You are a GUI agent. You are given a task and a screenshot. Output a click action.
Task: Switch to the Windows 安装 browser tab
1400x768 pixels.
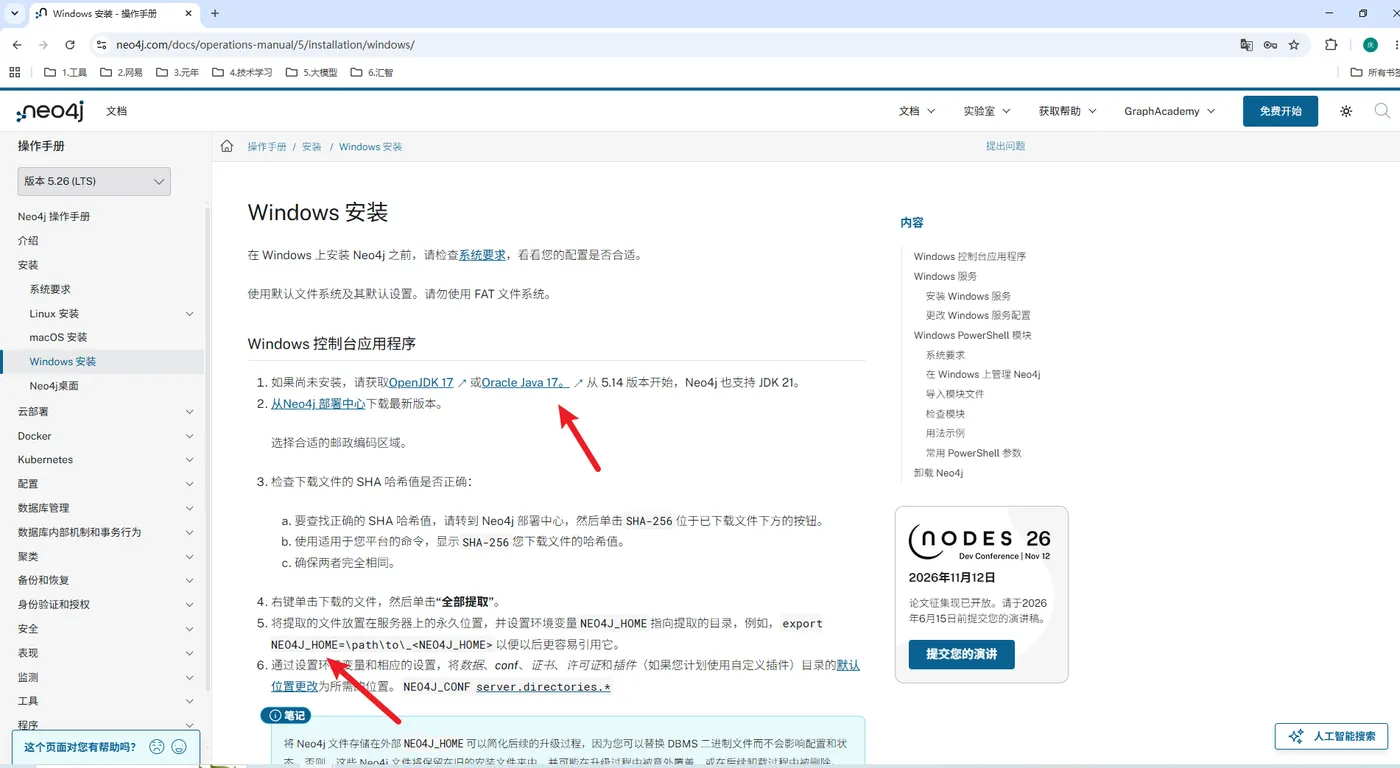coord(113,14)
